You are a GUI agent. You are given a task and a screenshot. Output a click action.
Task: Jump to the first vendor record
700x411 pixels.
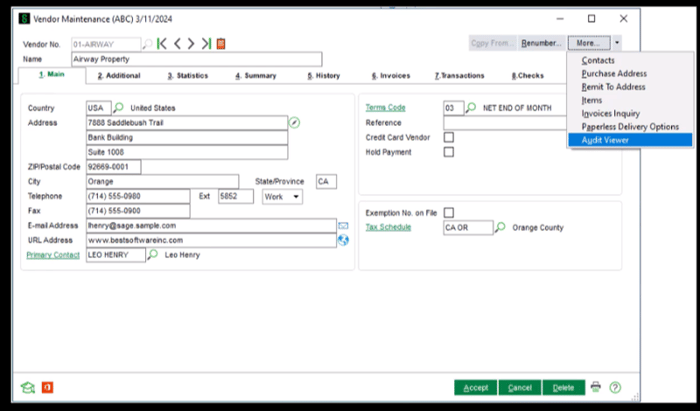pos(162,43)
